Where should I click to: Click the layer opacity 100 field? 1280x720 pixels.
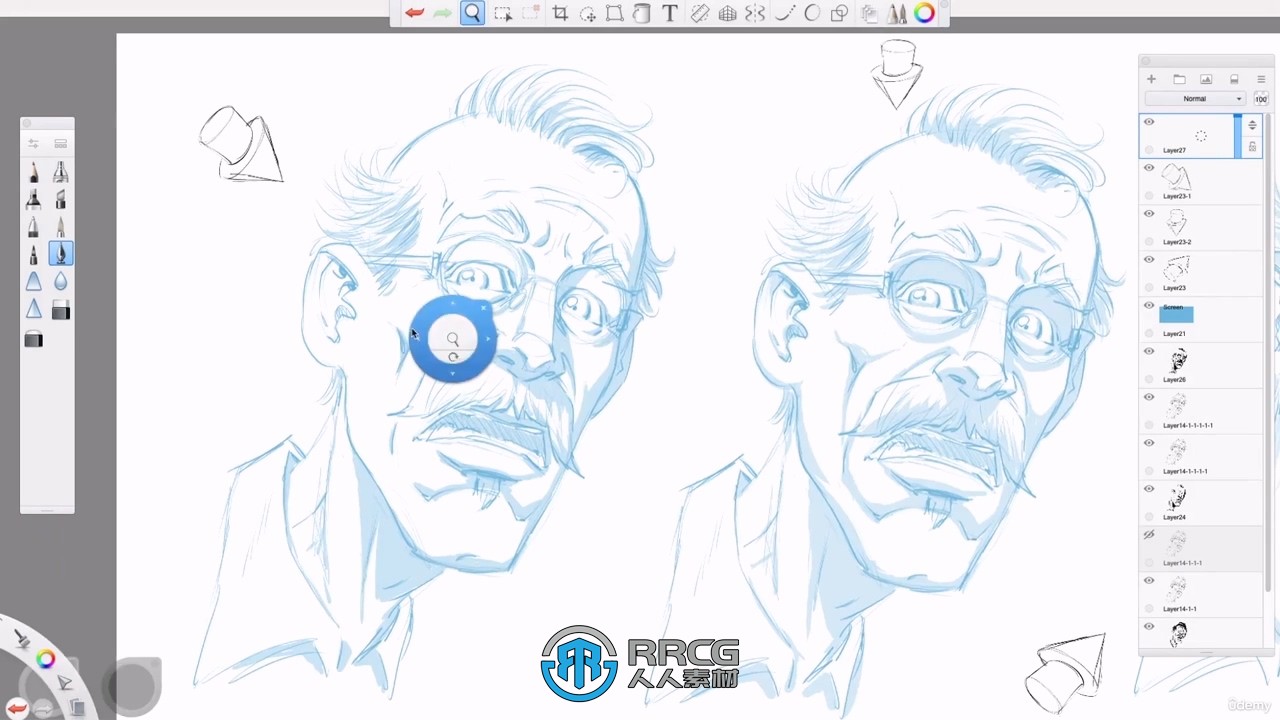coord(1261,99)
